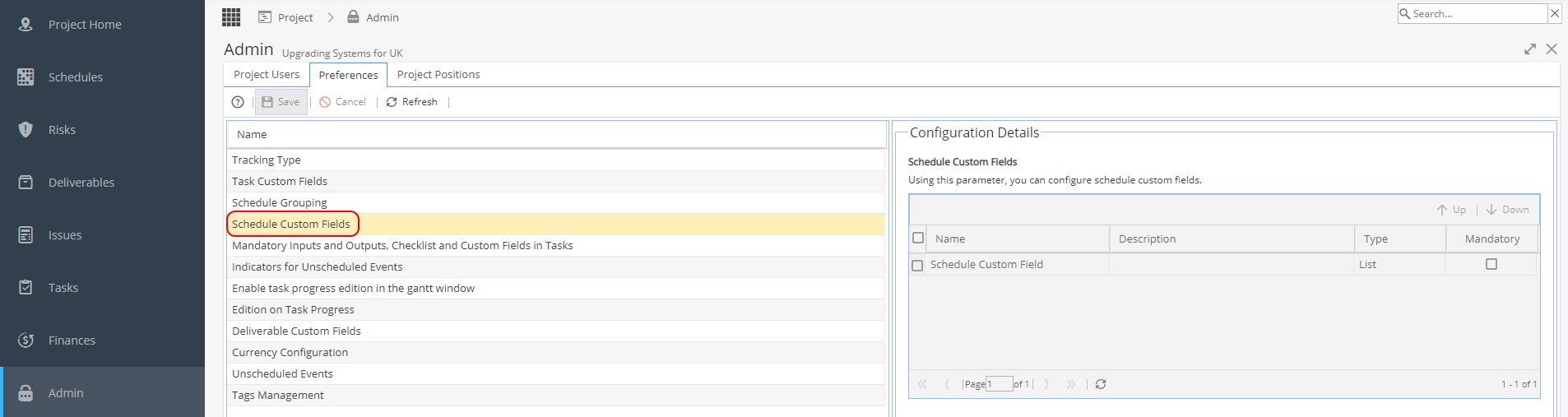The width and height of the screenshot is (1568, 417).
Task: Expand the Admin panel to fullscreen
Action: click(1530, 49)
